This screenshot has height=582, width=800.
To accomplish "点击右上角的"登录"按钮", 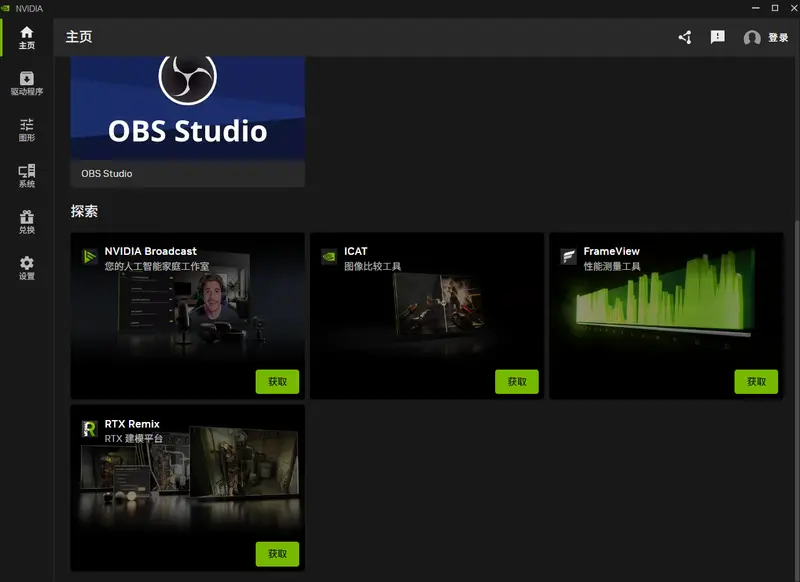I will (778, 38).
